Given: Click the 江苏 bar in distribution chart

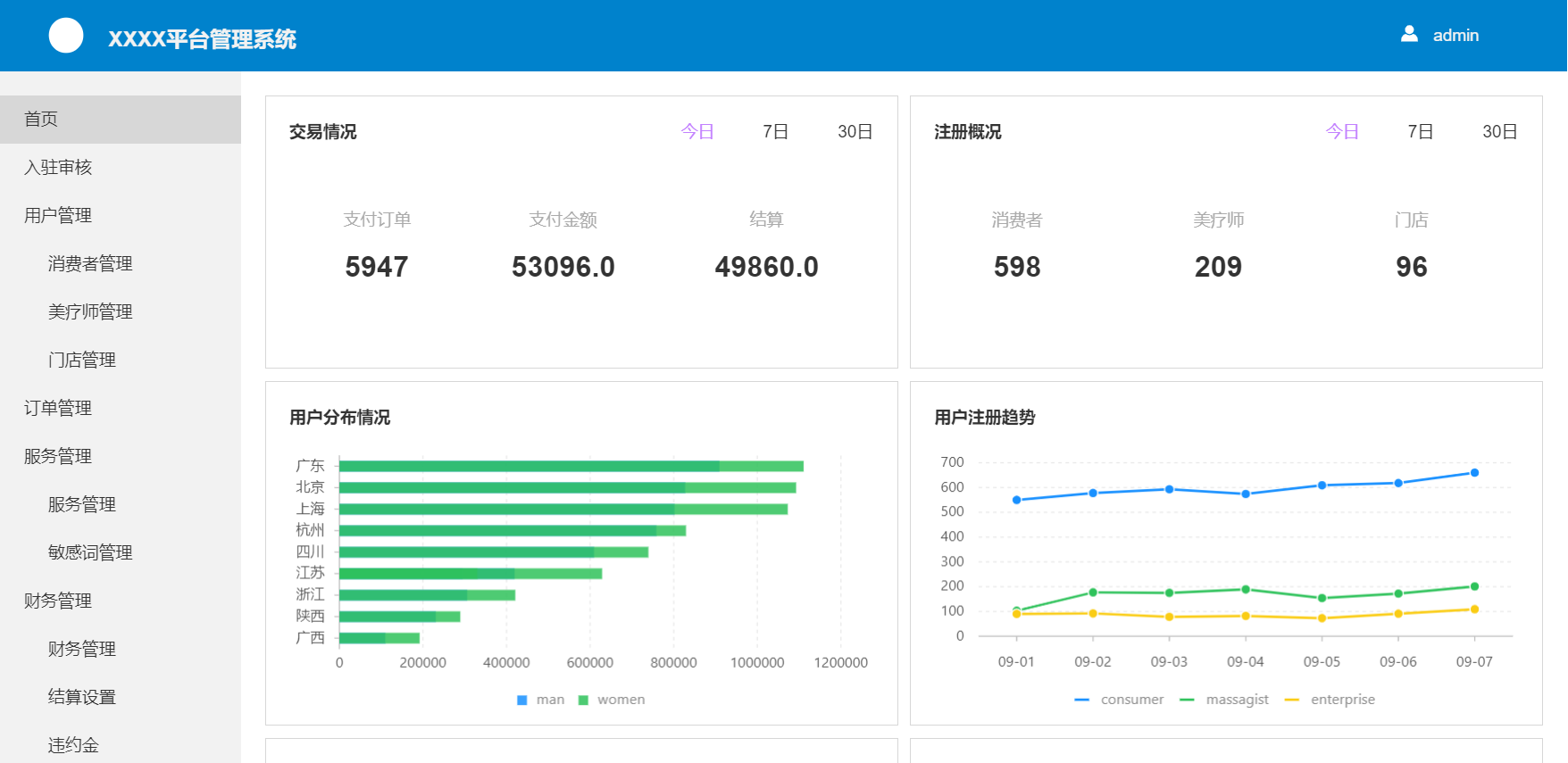Looking at the screenshot, I should point(471,573).
